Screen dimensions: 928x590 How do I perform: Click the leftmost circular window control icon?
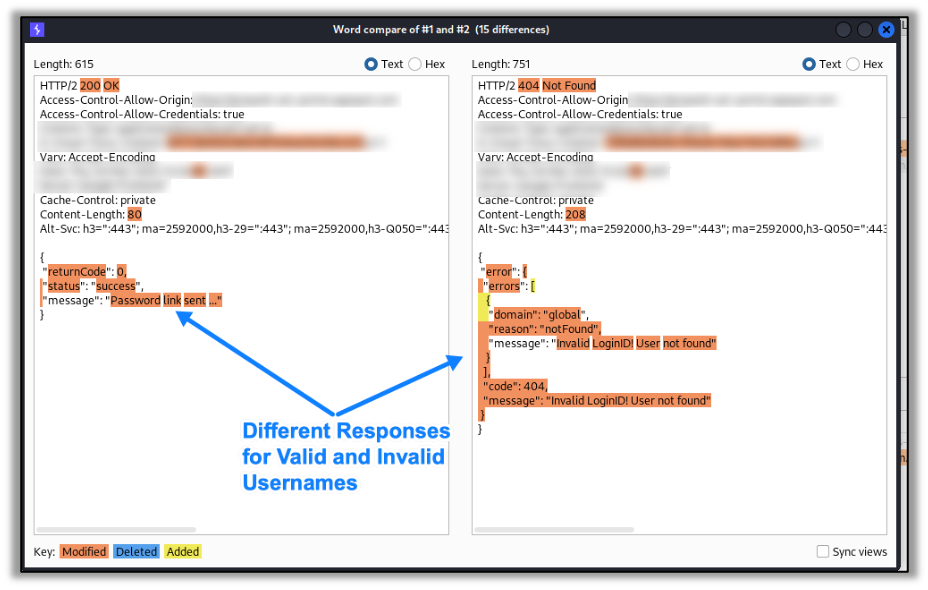click(843, 29)
